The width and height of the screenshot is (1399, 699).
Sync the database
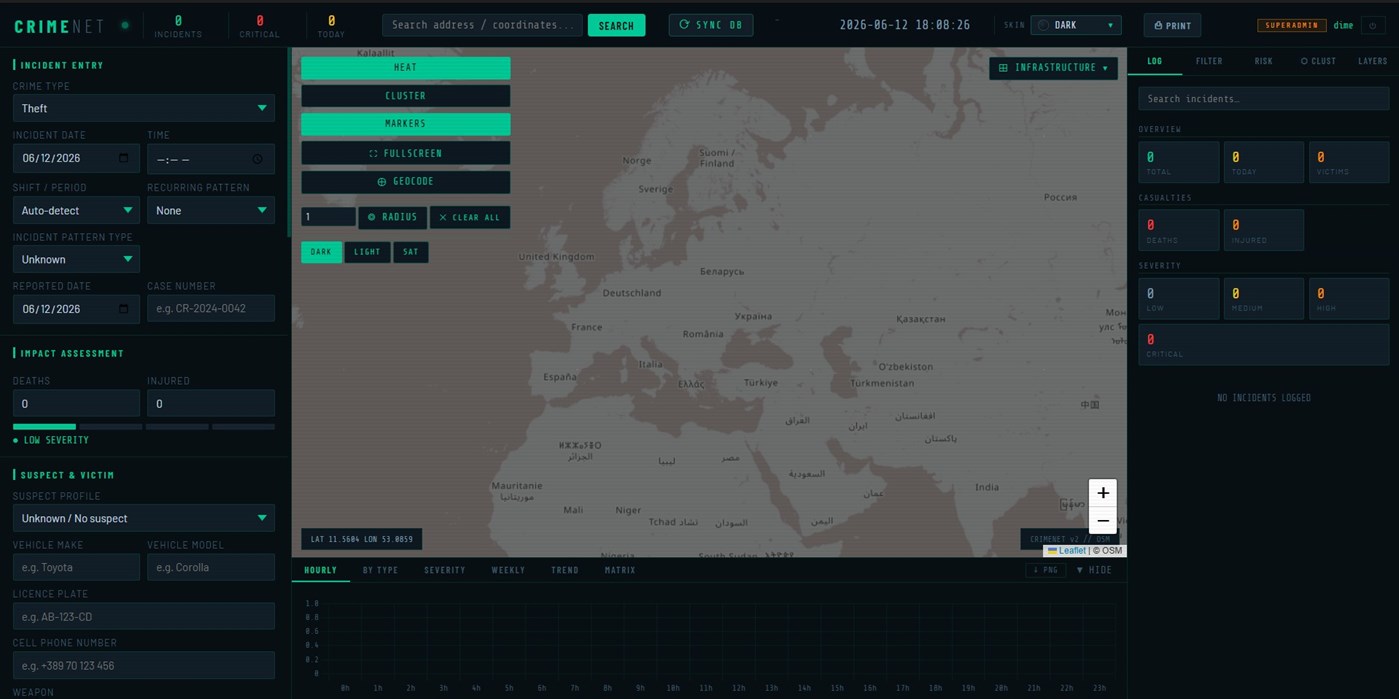[711, 25]
